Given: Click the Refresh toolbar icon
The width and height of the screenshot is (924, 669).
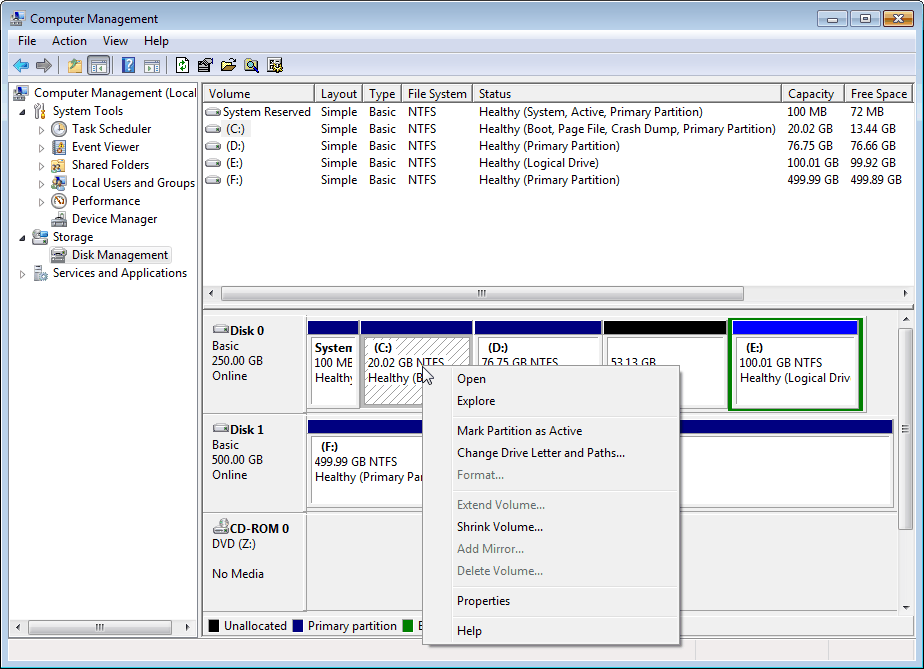Looking at the screenshot, I should (182, 65).
